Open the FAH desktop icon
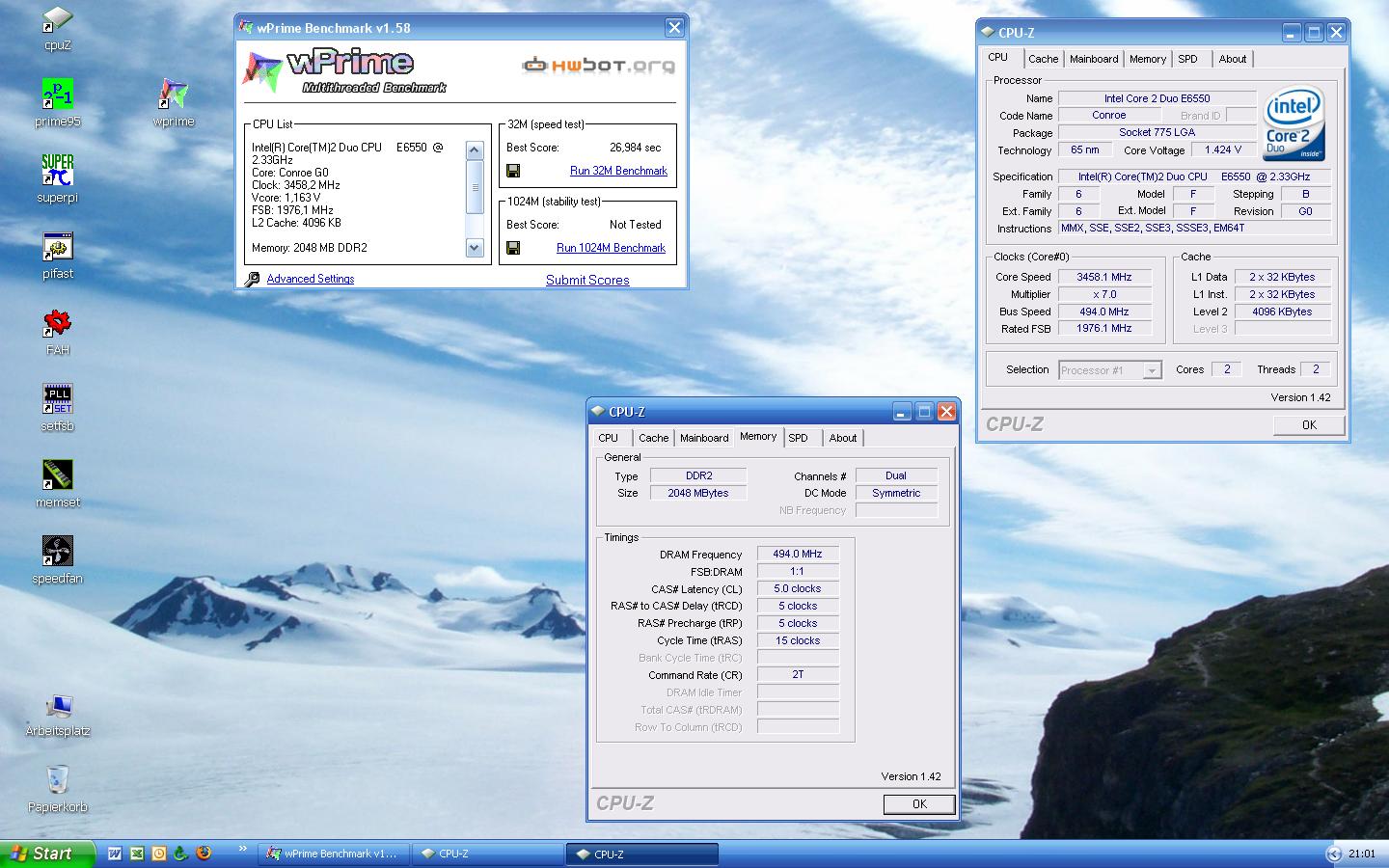 pos(58,333)
